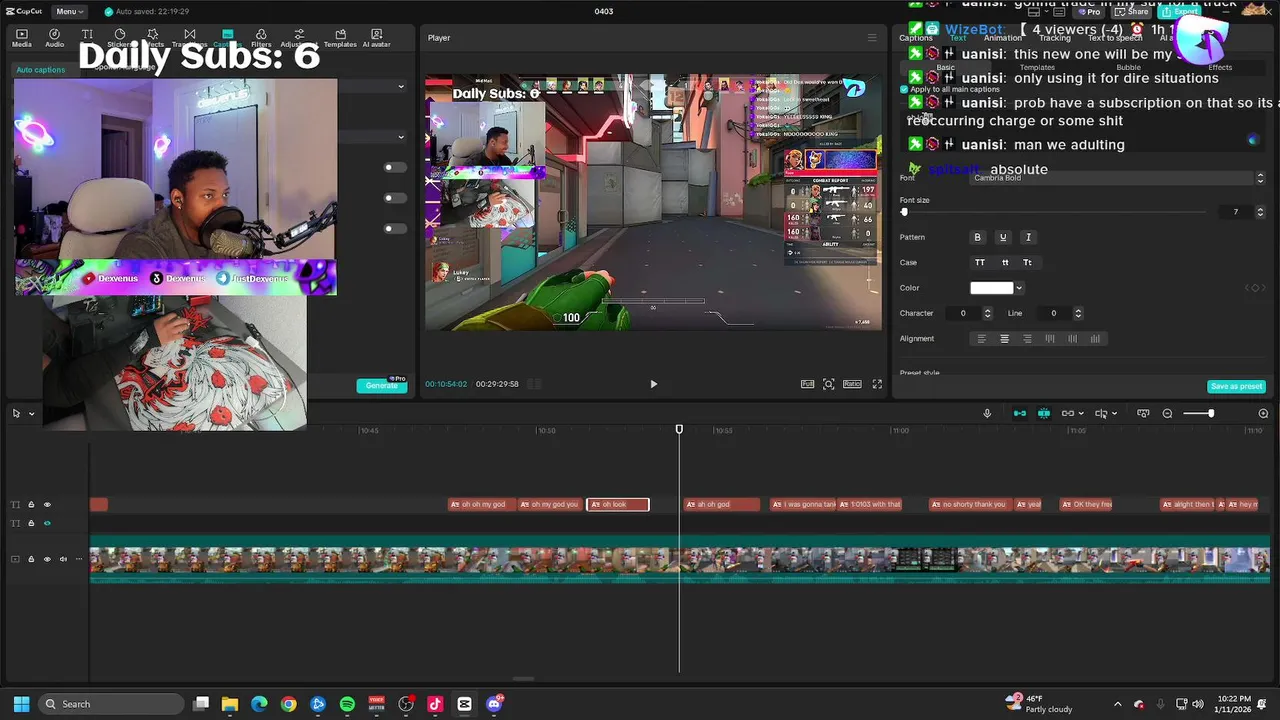Switch to Auto captions tab

coord(41,70)
